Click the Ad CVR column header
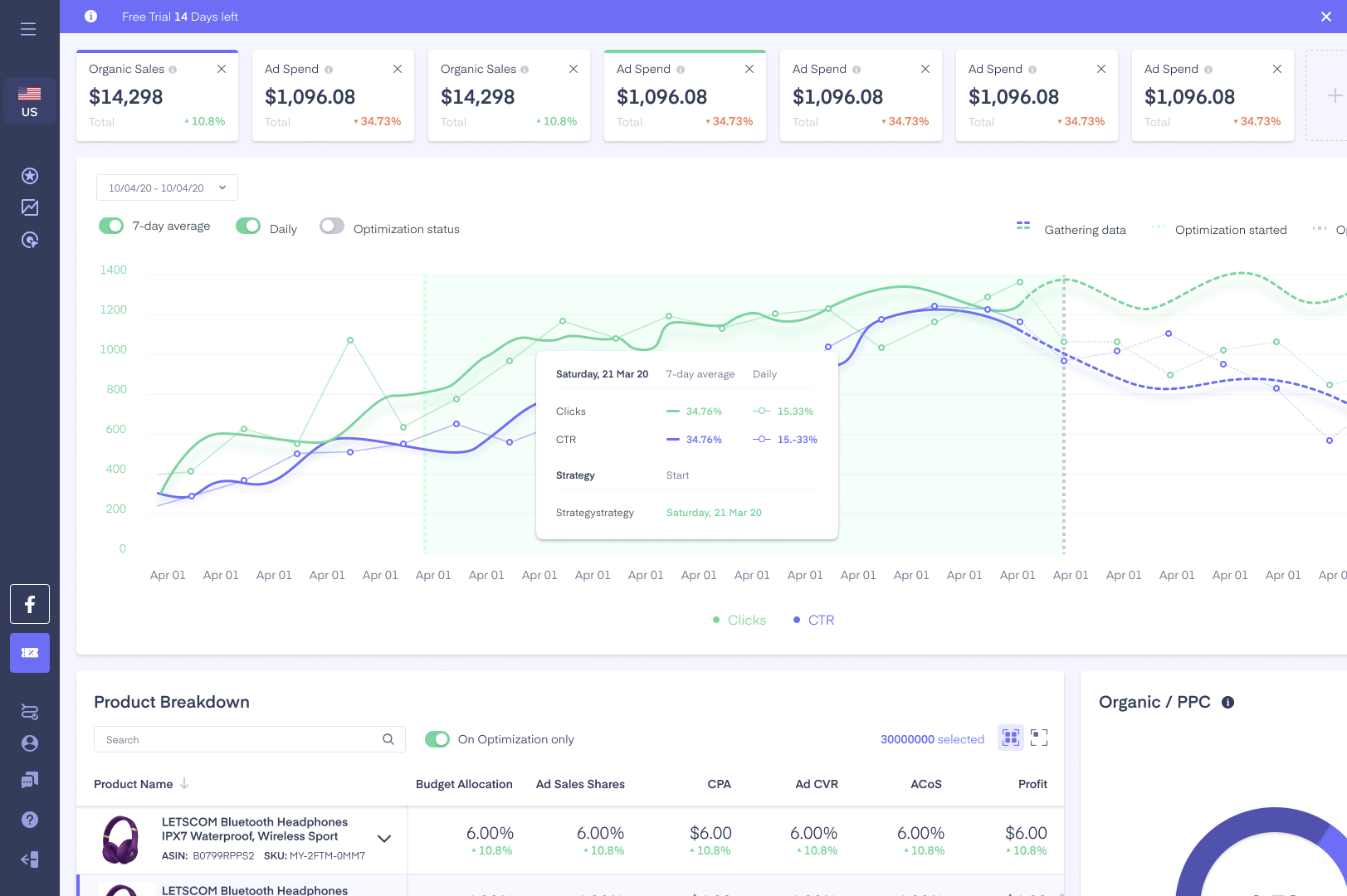This screenshot has height=896, width=1347. [817, 784]
